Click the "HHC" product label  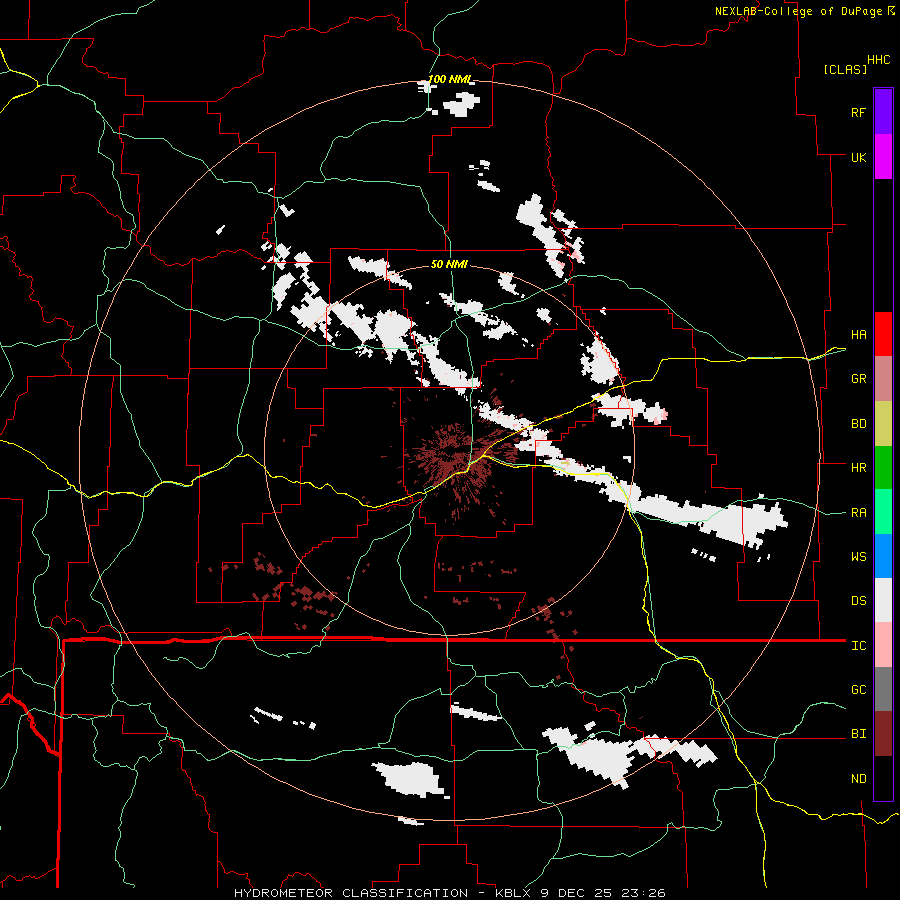[879, 60]
